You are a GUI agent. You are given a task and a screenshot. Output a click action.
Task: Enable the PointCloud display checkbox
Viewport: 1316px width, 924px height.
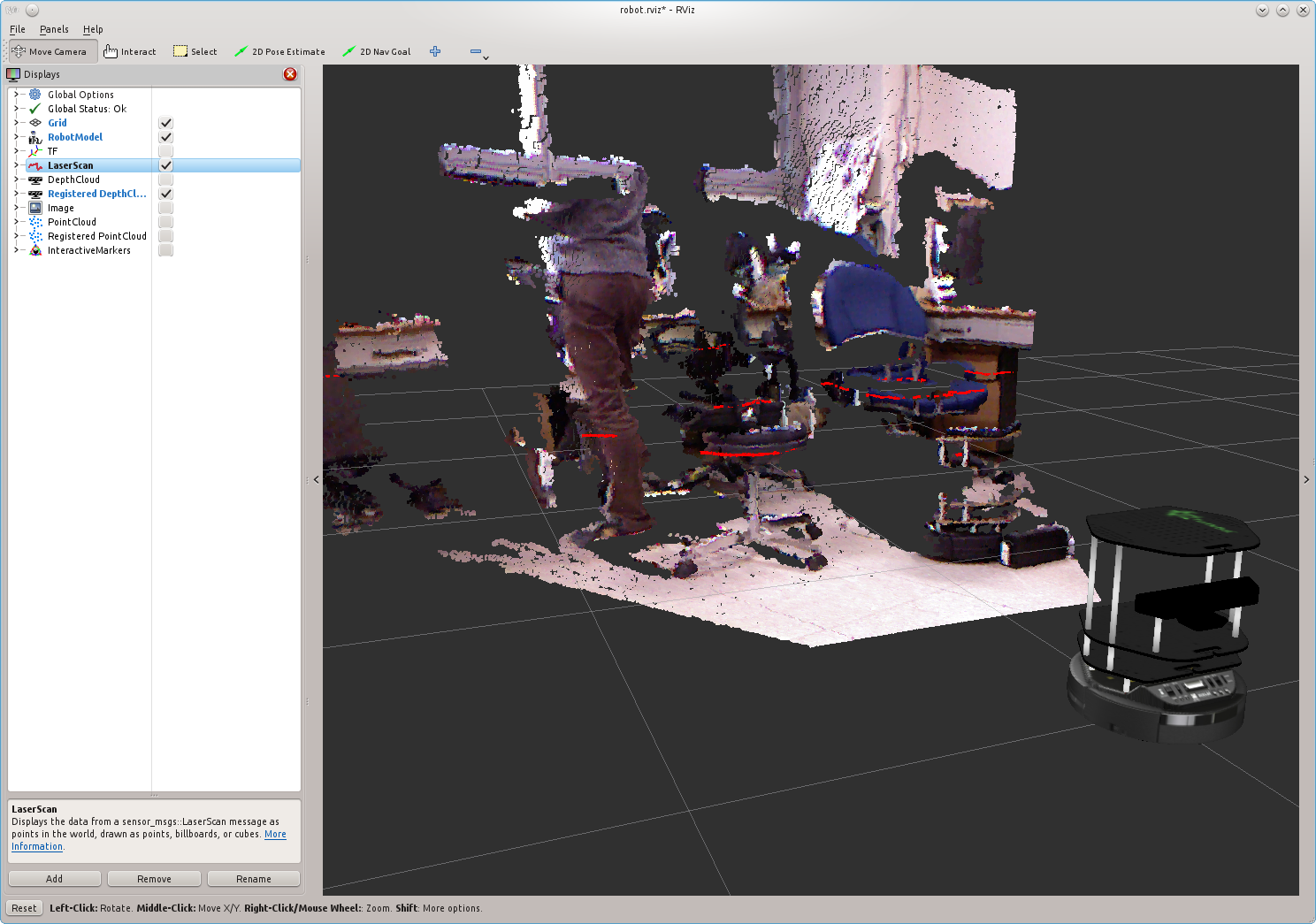pos(165,222)
